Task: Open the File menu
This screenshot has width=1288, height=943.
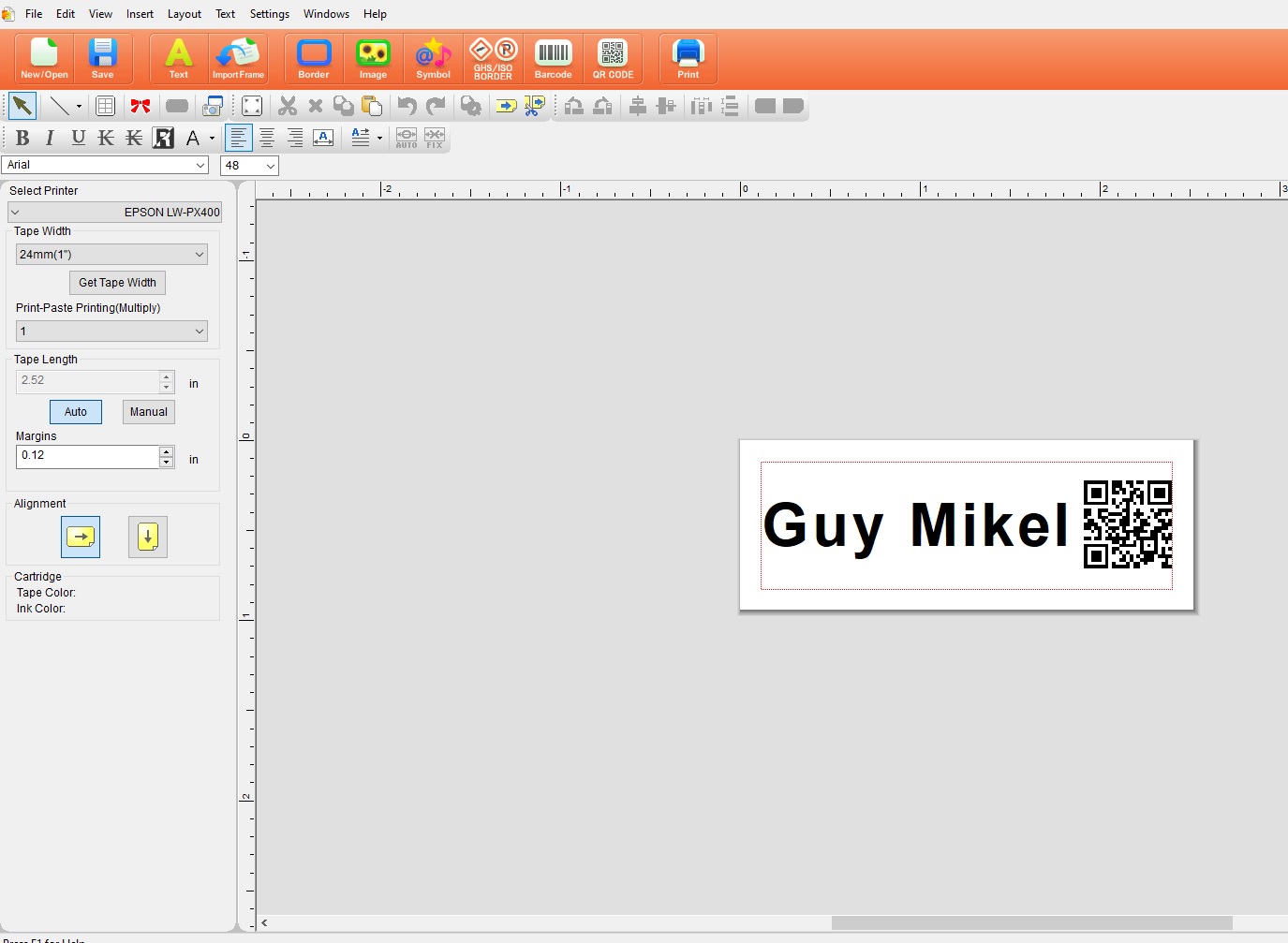Action: coord(34,14)
